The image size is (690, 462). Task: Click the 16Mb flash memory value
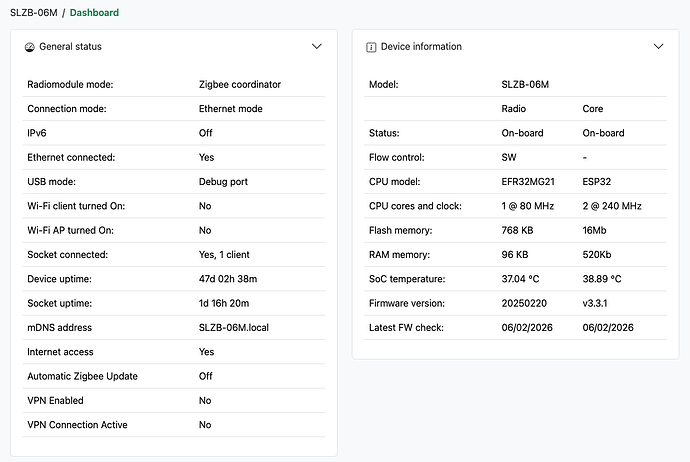pos(594,230)
